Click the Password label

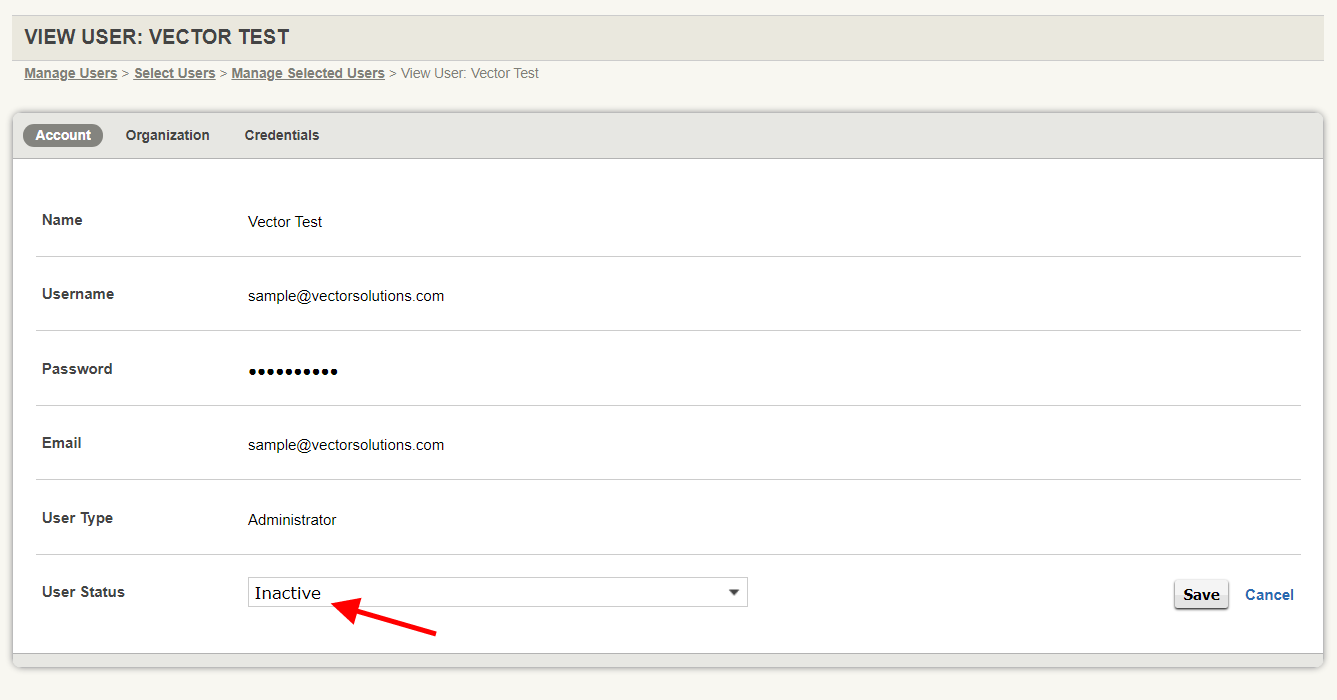(76, 368)
